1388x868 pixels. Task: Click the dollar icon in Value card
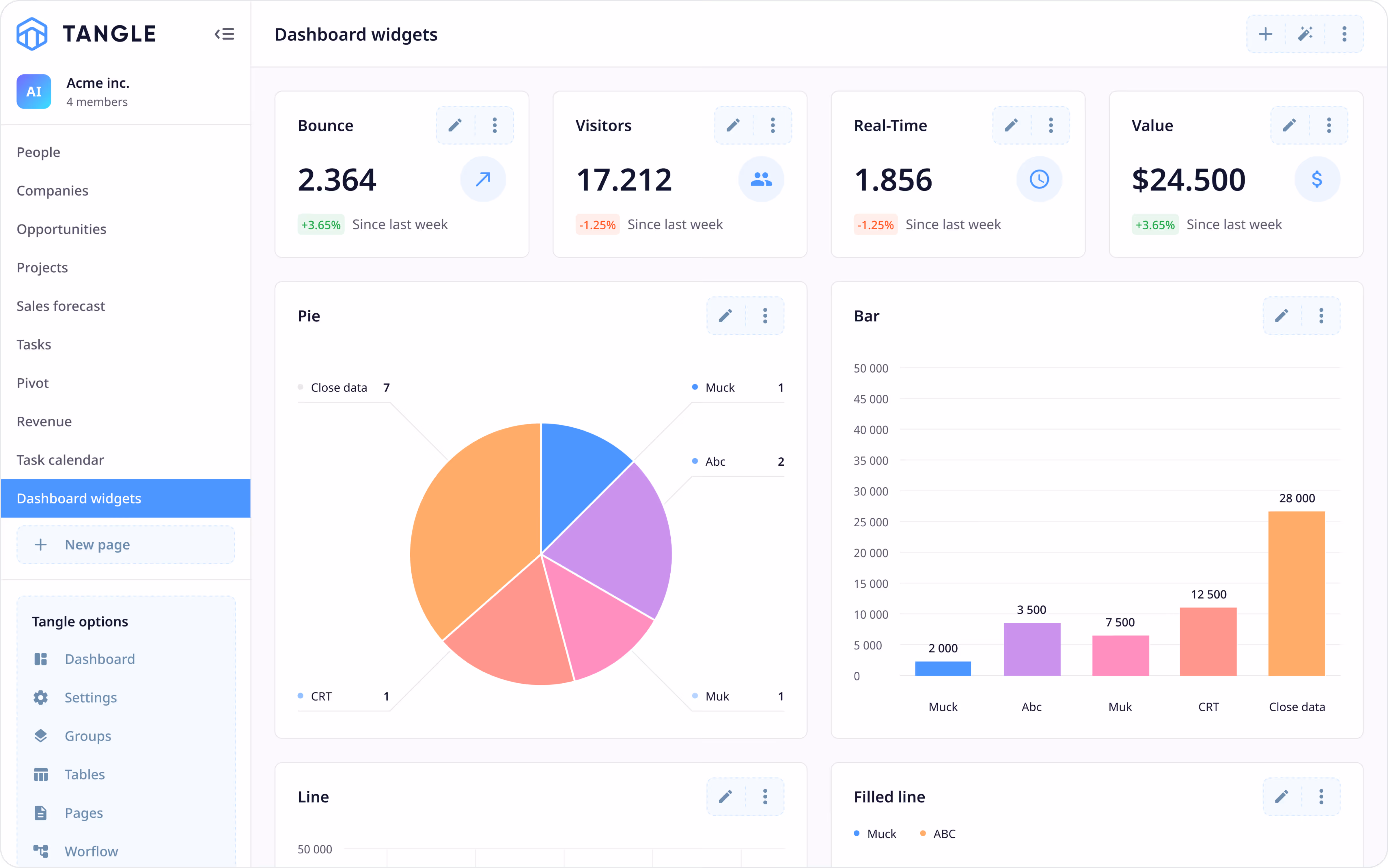click(1317, 180)
